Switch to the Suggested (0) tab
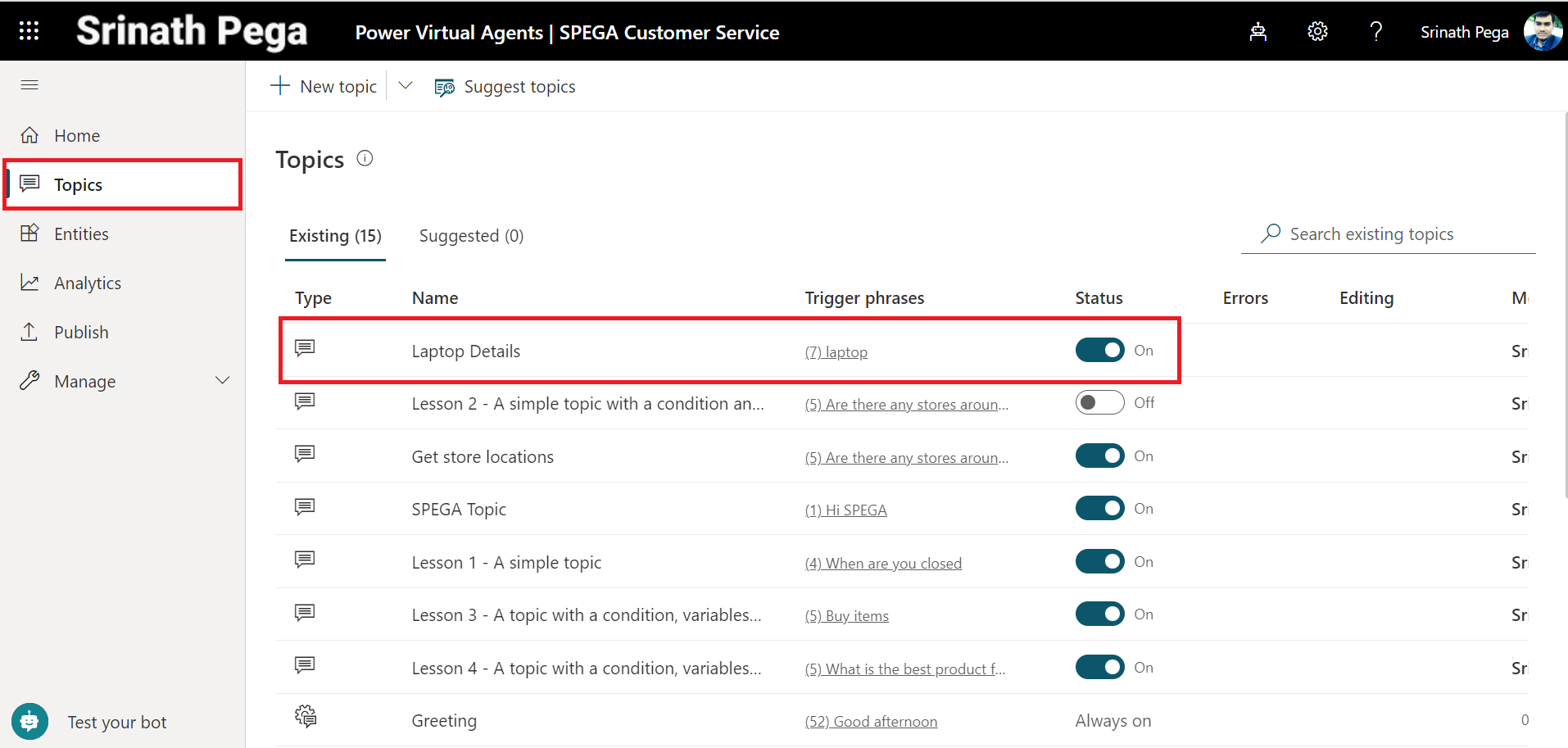1568x748 pixels. coord(471,236)
